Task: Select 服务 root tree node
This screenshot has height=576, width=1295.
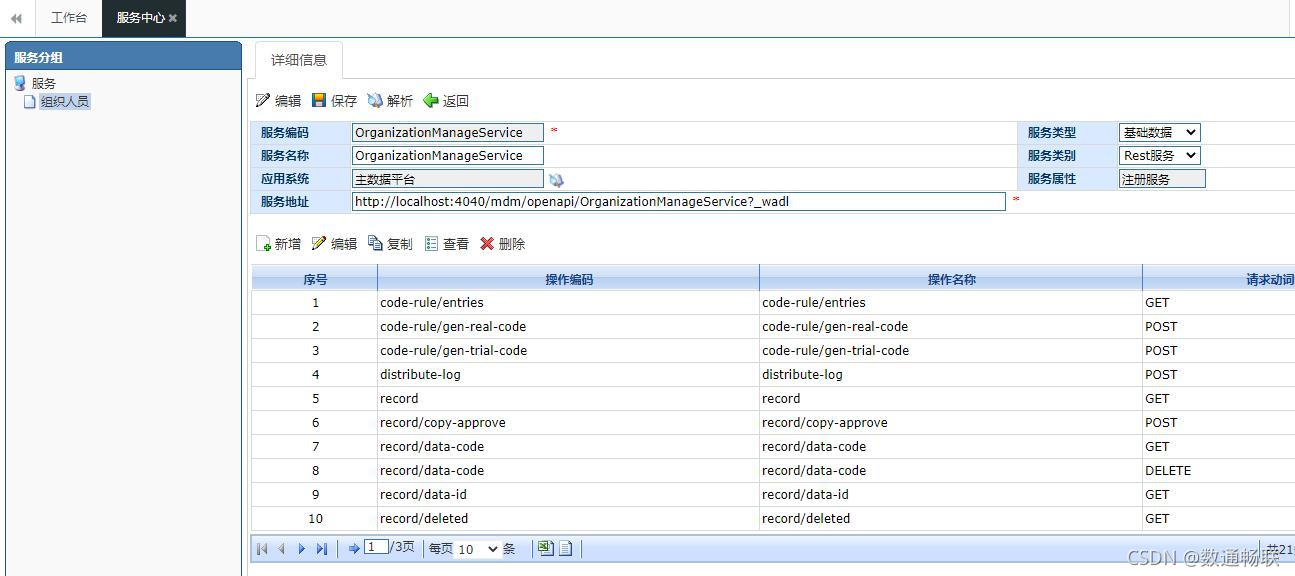Action: point(43,83)
